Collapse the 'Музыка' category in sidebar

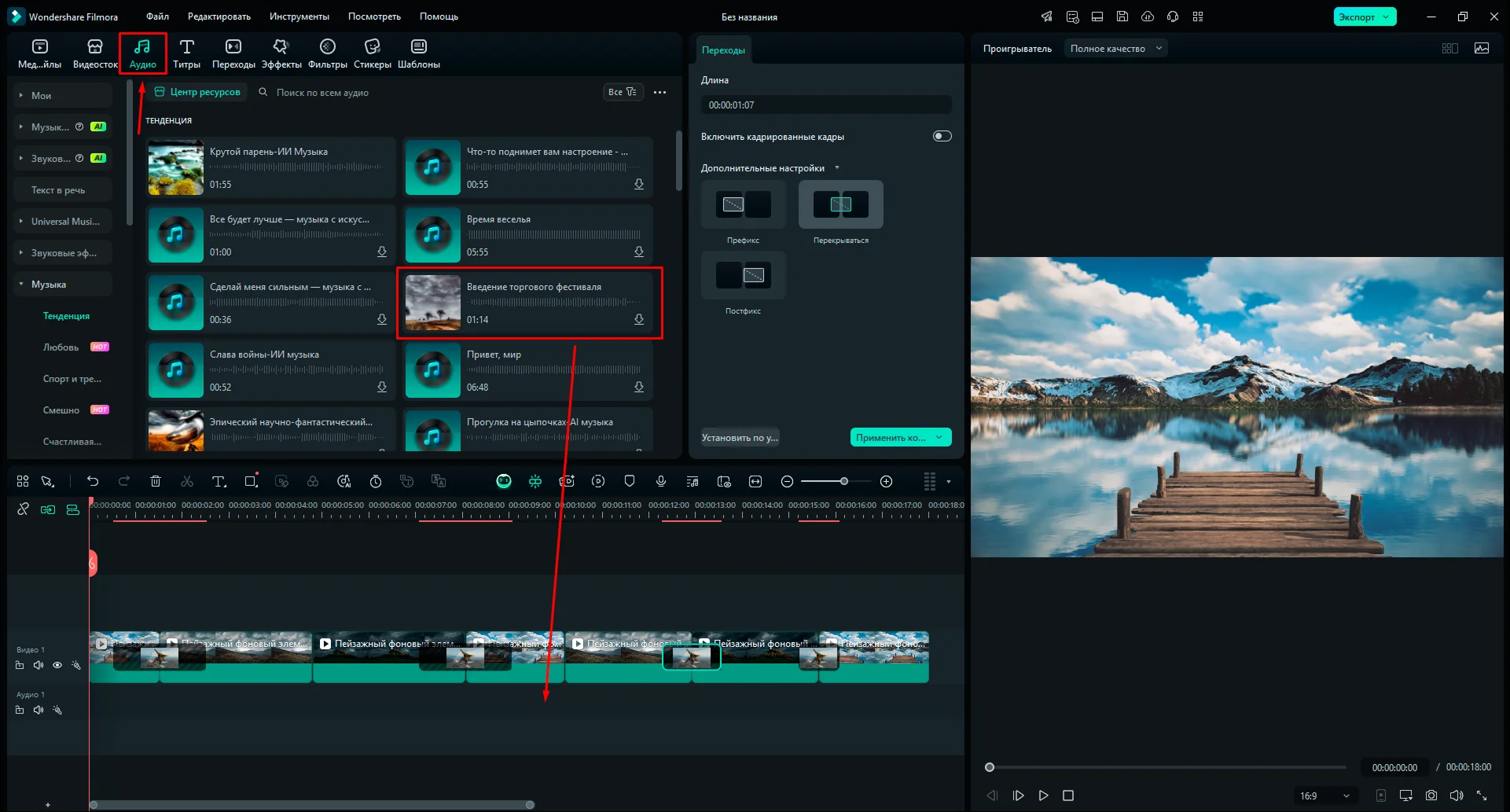(x=21, y=285)
